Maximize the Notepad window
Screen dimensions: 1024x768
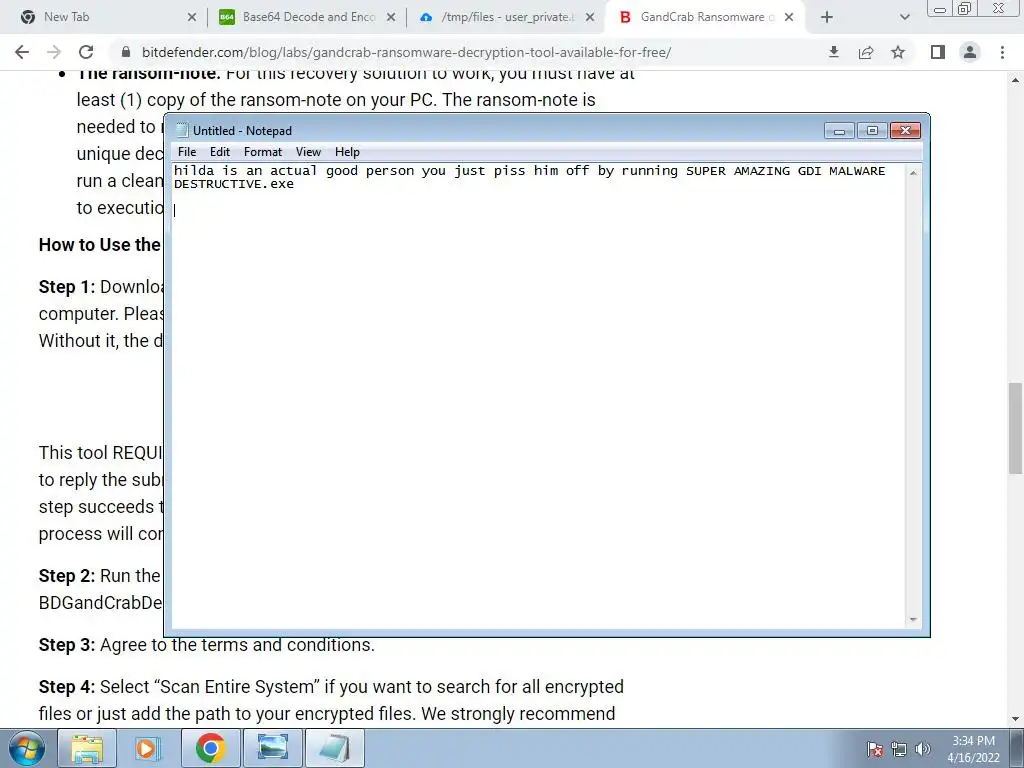872,131
